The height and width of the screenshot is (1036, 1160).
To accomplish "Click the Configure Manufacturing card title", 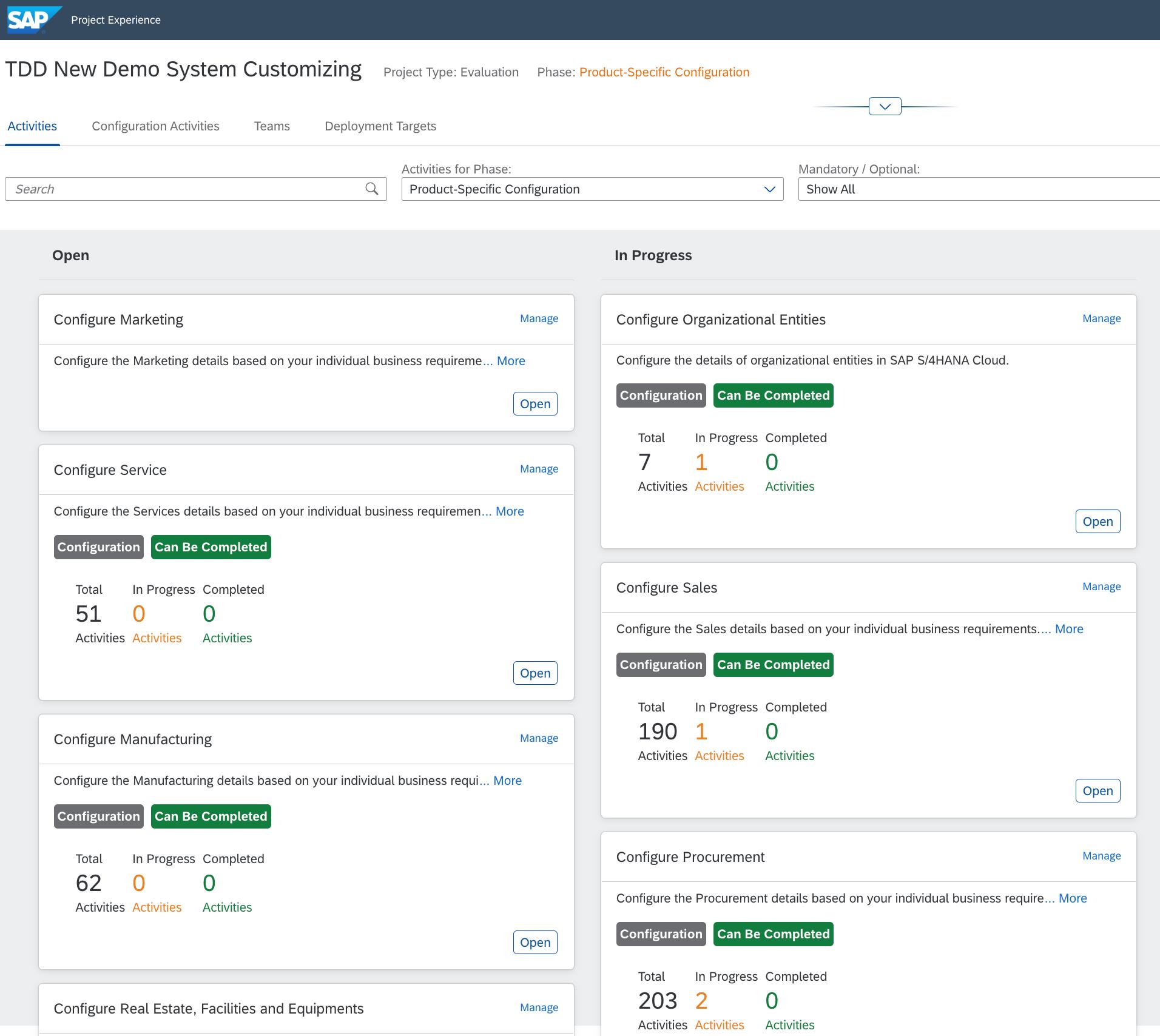I will [x=132, y=739].
